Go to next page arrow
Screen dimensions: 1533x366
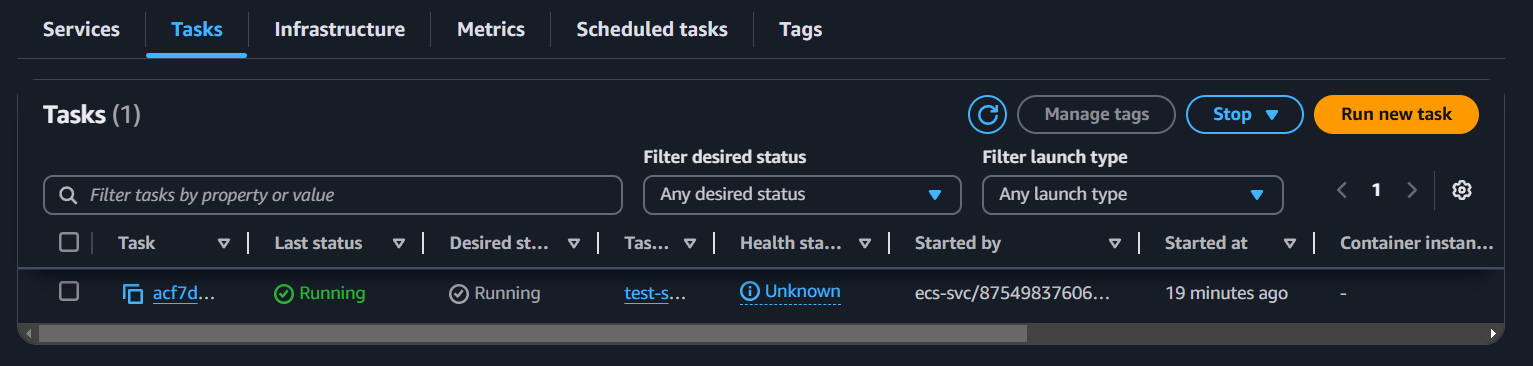click(1412, 190)
